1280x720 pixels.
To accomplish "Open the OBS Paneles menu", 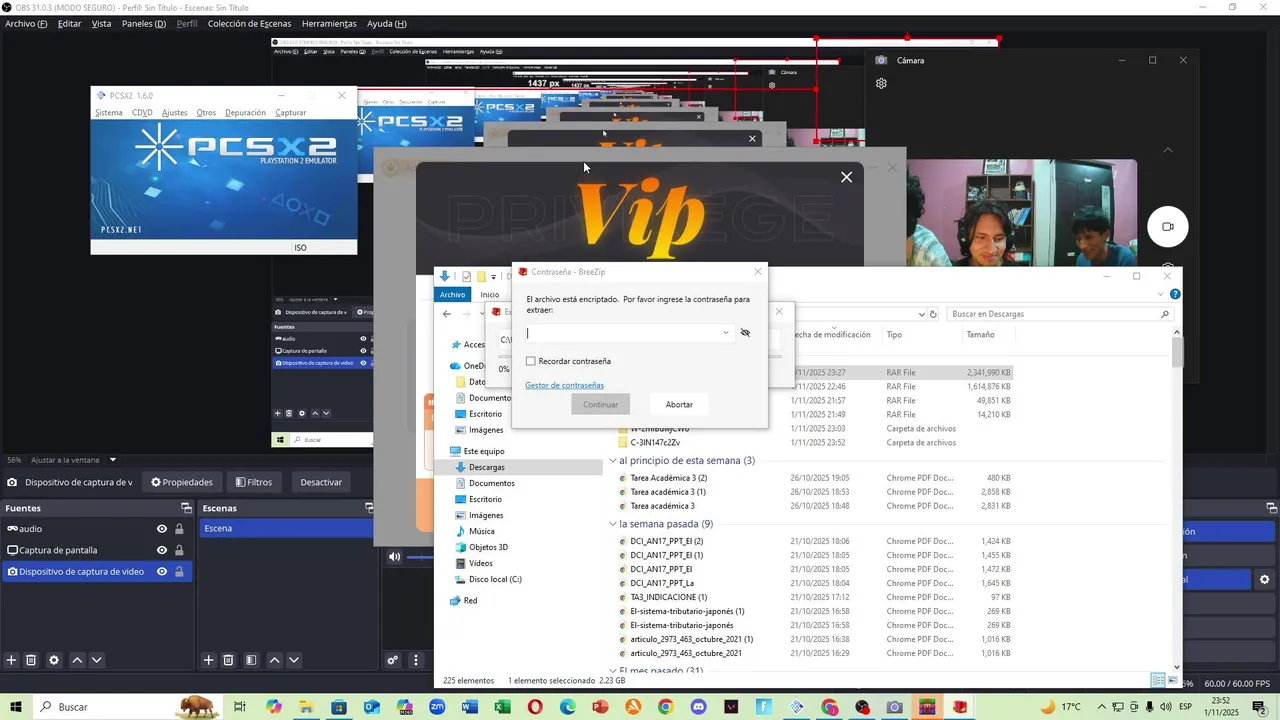I will pos(144,23).
